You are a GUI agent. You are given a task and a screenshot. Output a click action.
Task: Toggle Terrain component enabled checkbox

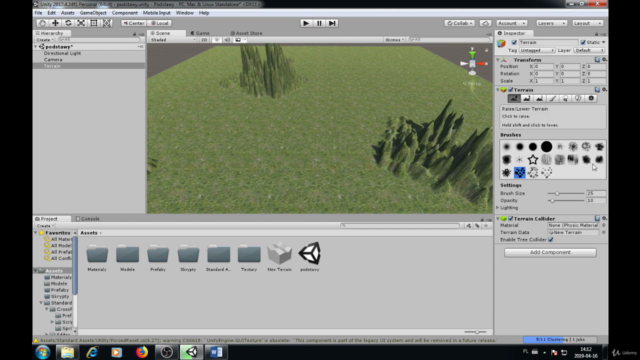click(x=511, y=90)
